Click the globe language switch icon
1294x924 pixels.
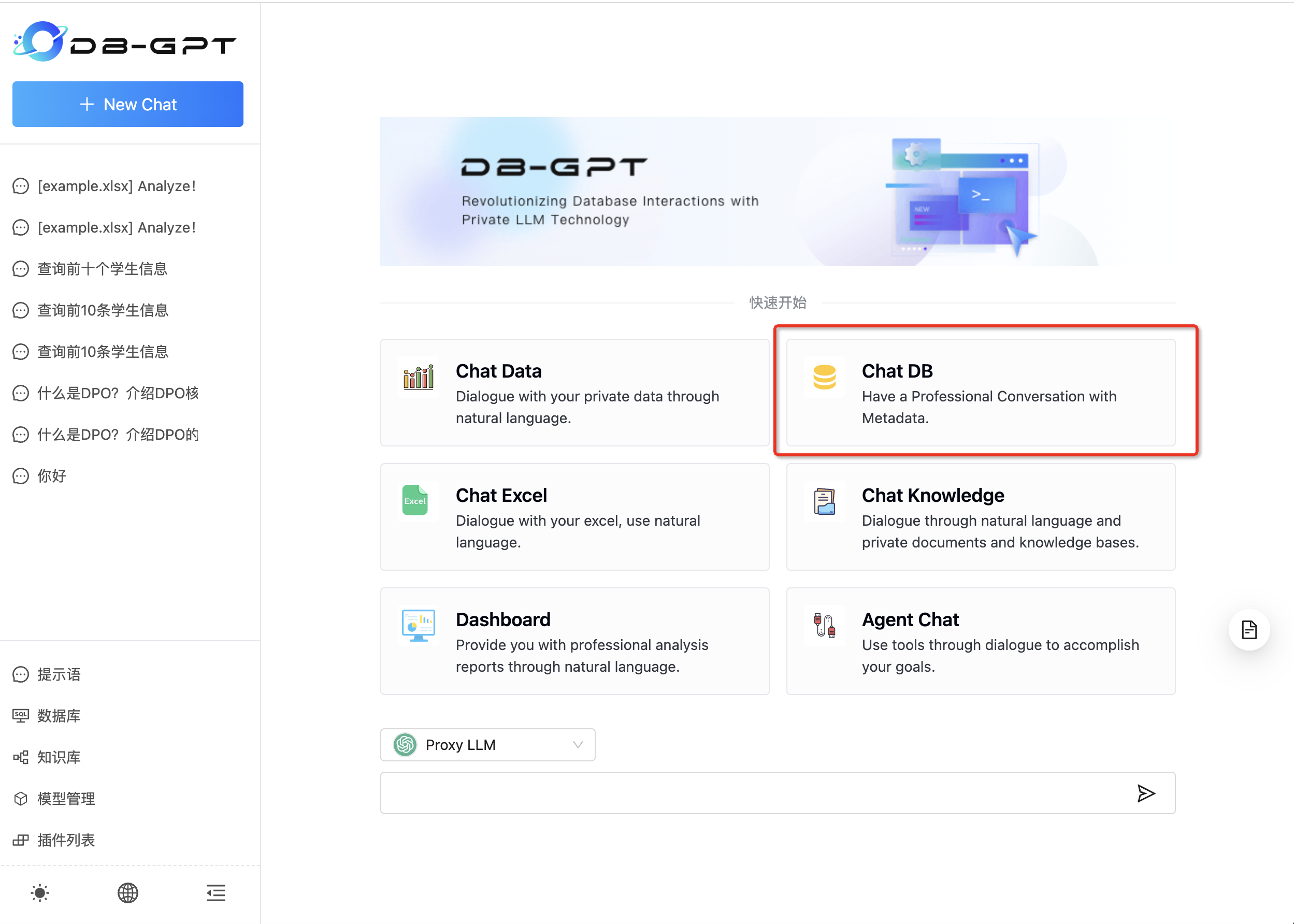coord(127,893)
